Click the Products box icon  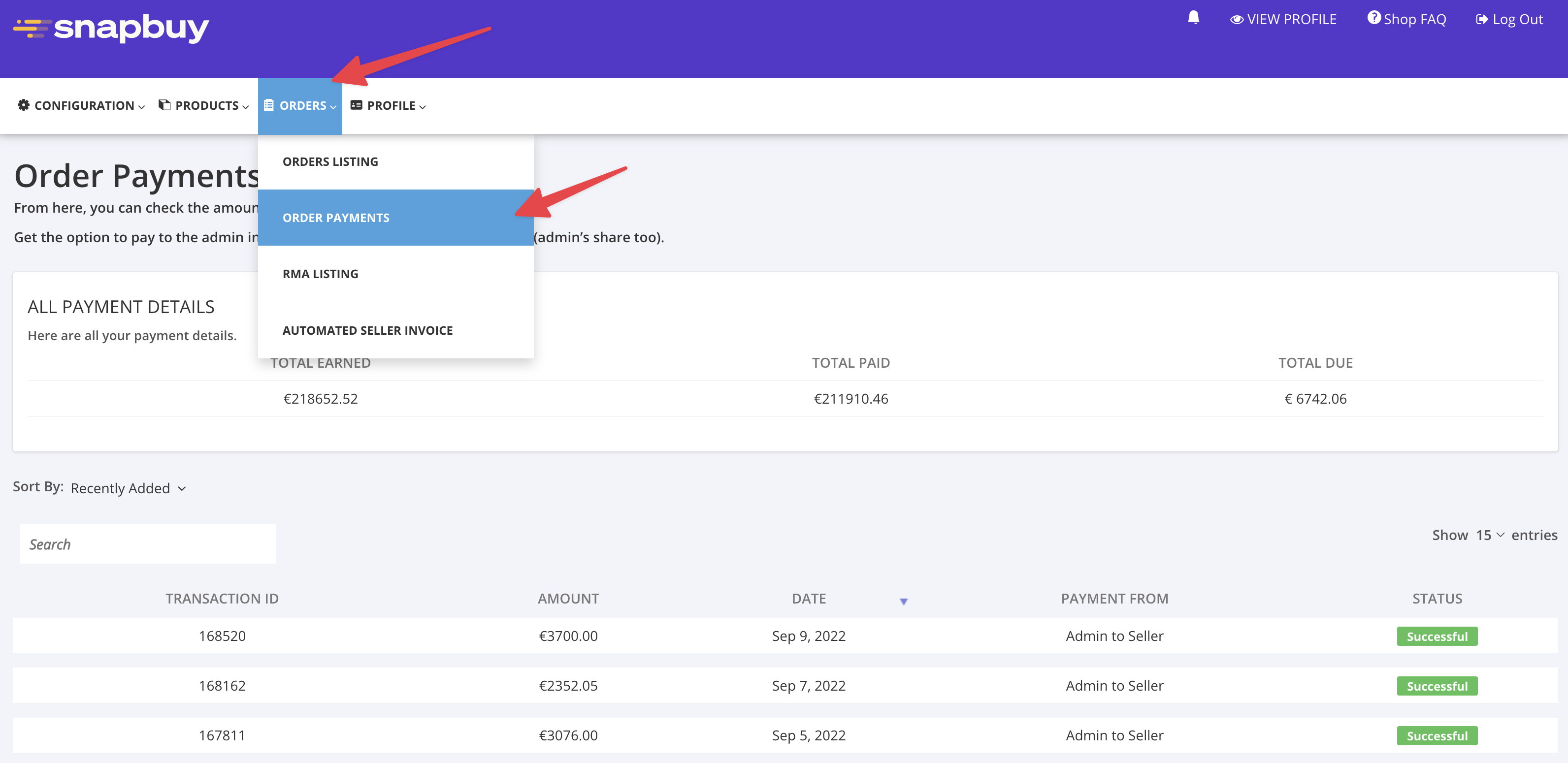point(164,105)
